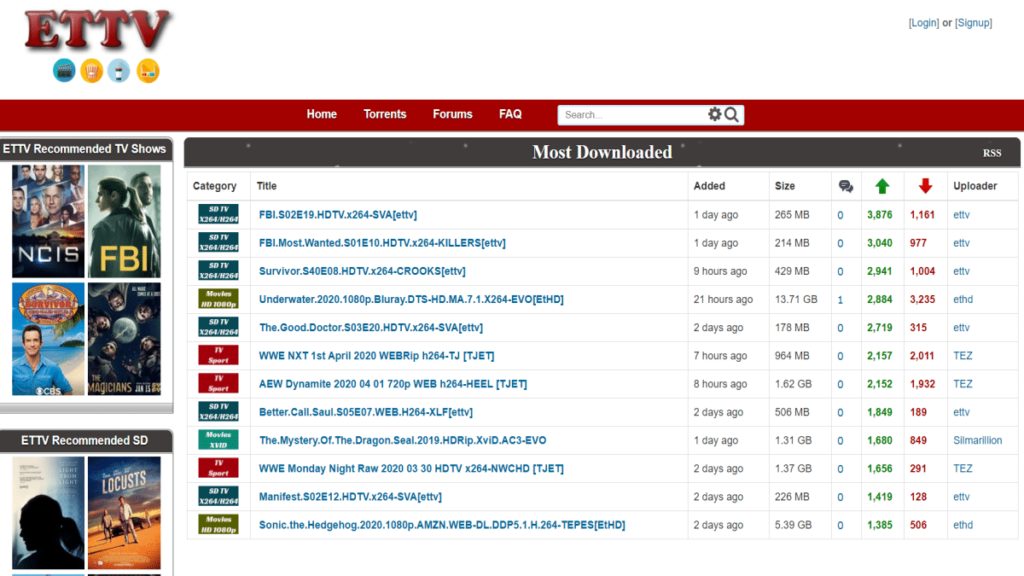Click the Login link

[923, 23]
